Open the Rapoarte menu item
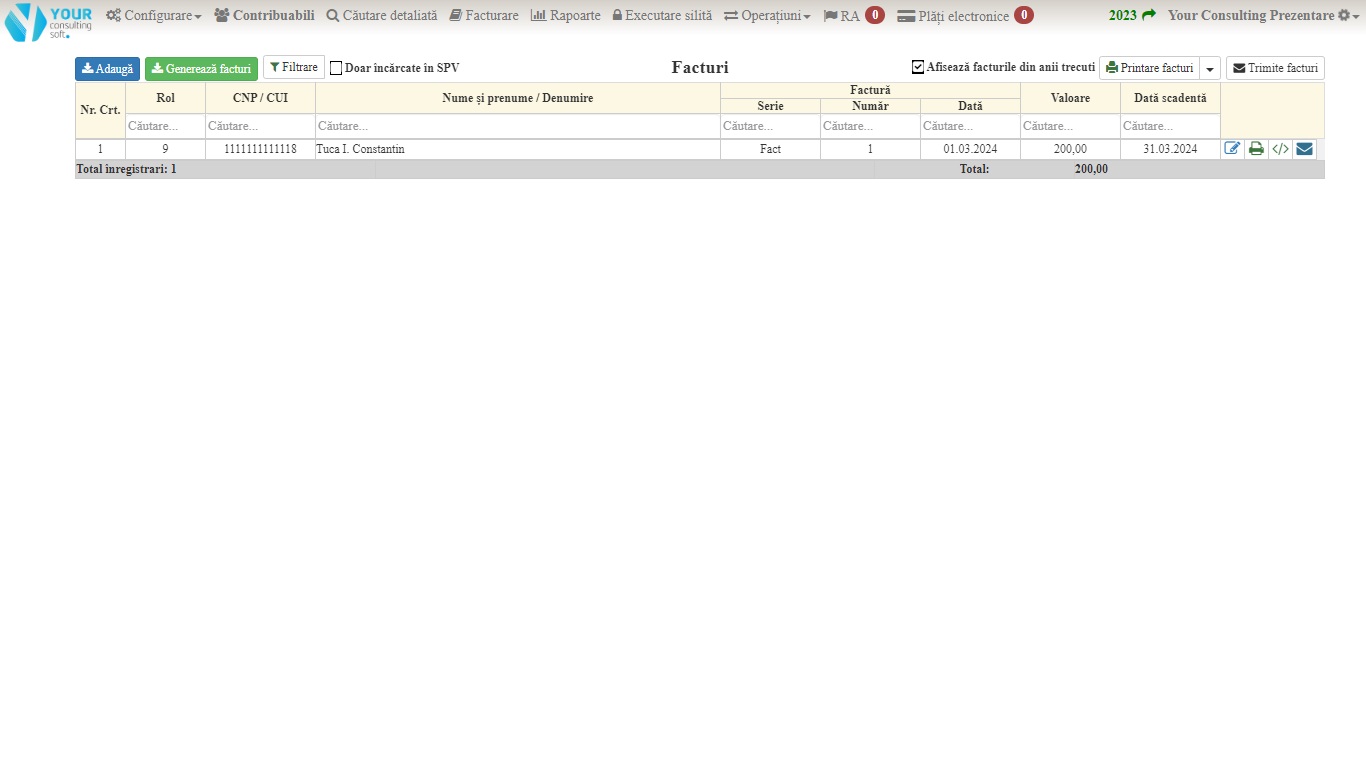Viewport: 1366px width, 768px height. (x=566, y=16)
